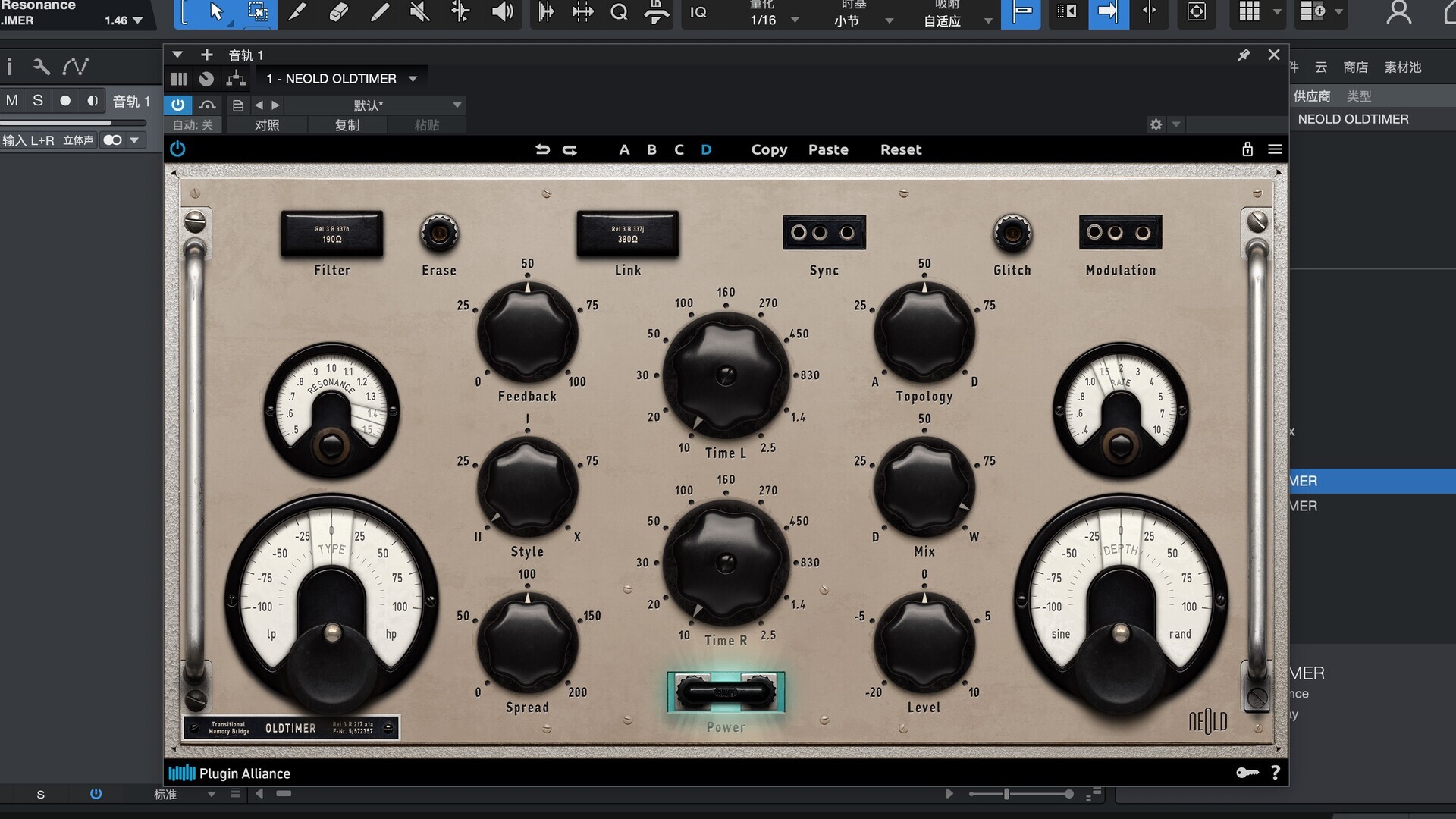Viewport: 1456px width, 819px height.
Task: Select the Bend marker tool
Action: pyautogui.click(x=460, y=11)
